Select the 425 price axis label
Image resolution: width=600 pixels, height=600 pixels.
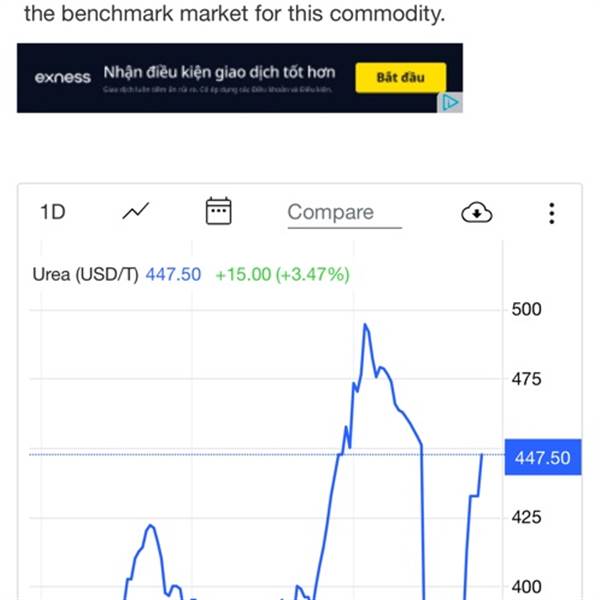(527, 517)
